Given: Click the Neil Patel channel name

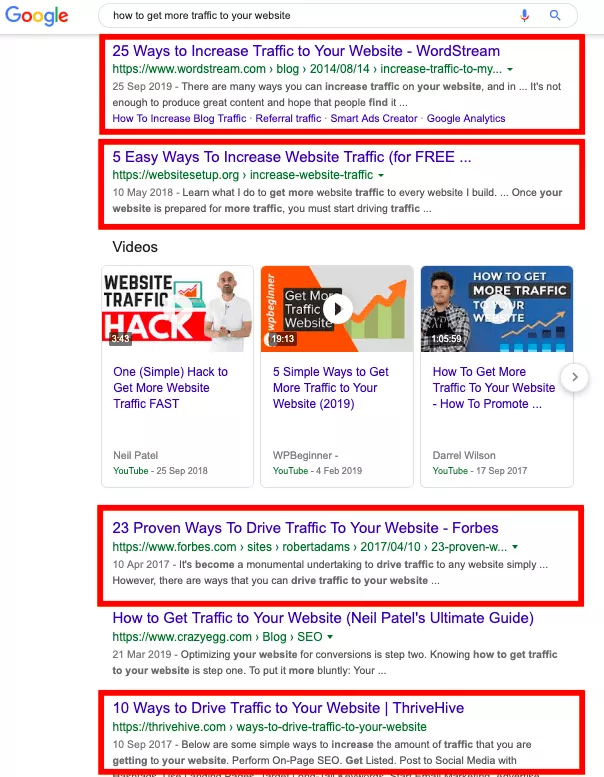Looking at the screenshot, I should (135, 455).
